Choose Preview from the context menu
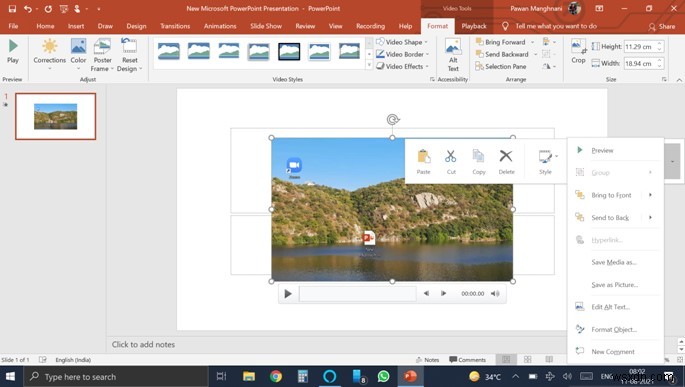Screen dimensions: 685x387 615,150
